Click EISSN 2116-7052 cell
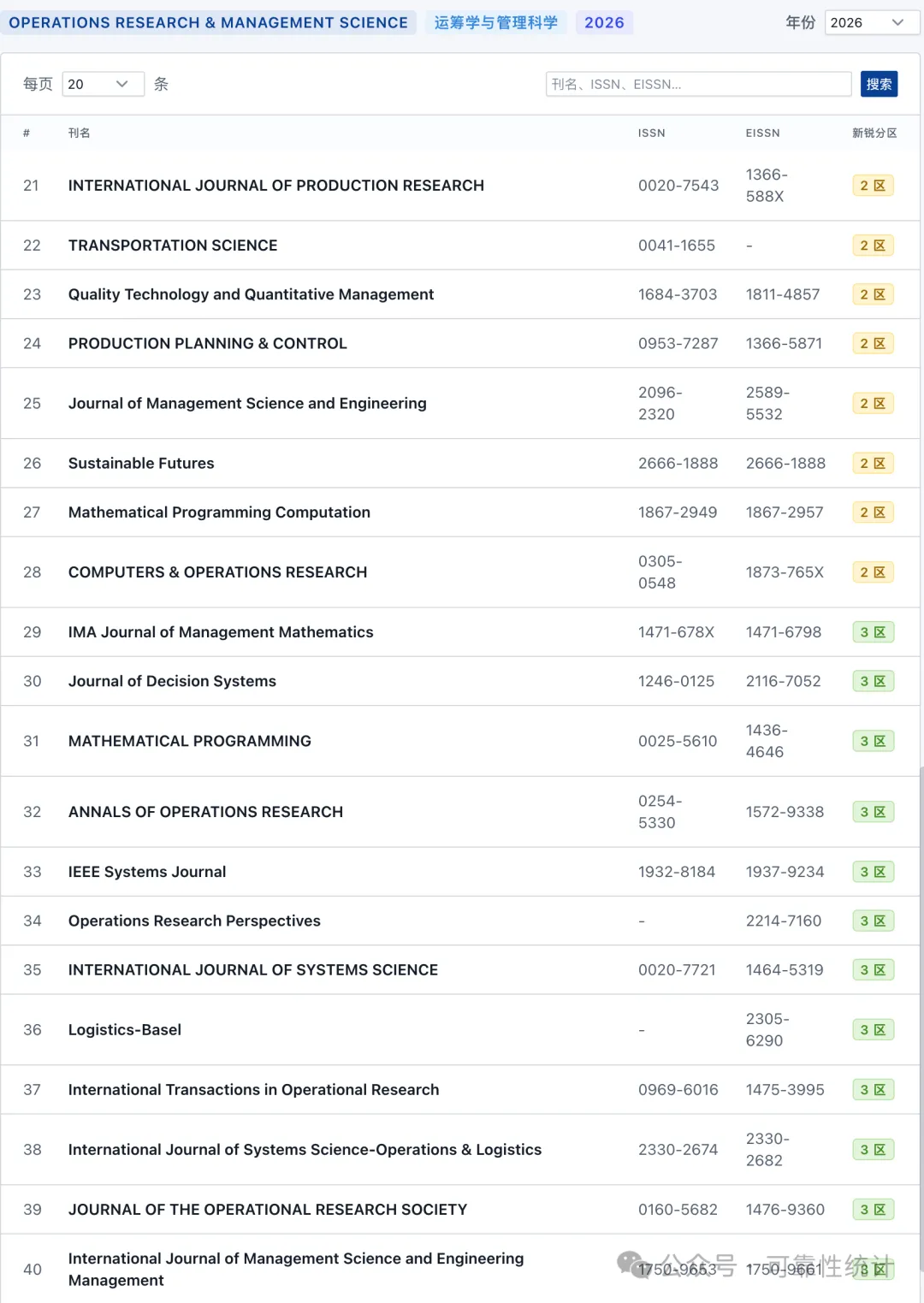This screenshot has width=924, height=1303. coord(783,681)
